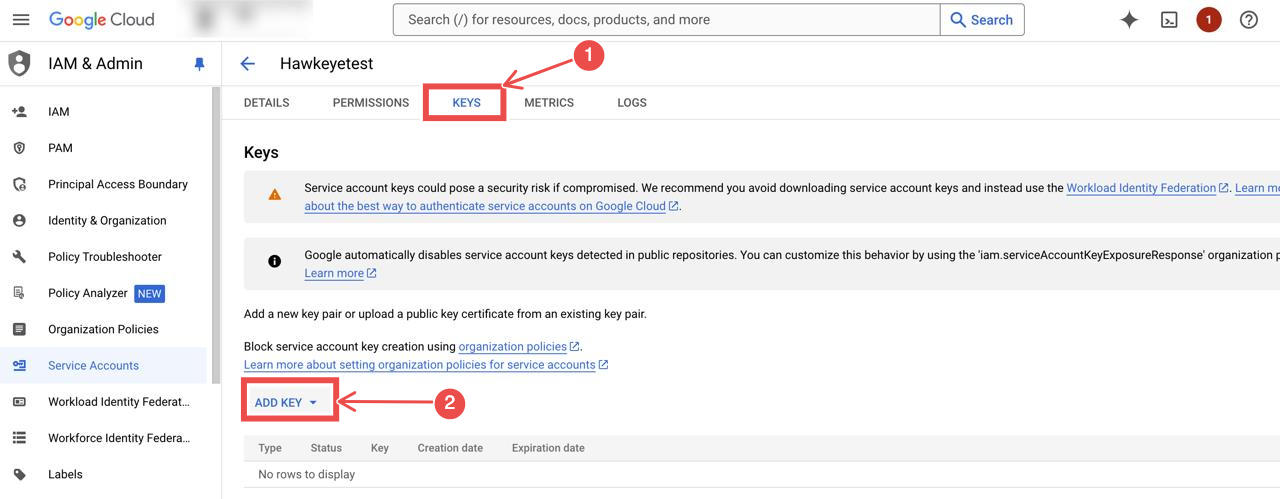
Task: Click the Service Accounts key-card icon
Action: tap(19, 366)
